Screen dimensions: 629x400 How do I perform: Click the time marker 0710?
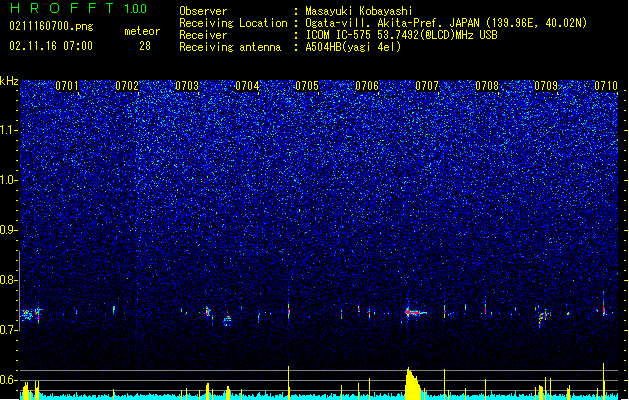click(x=606, y=86)
